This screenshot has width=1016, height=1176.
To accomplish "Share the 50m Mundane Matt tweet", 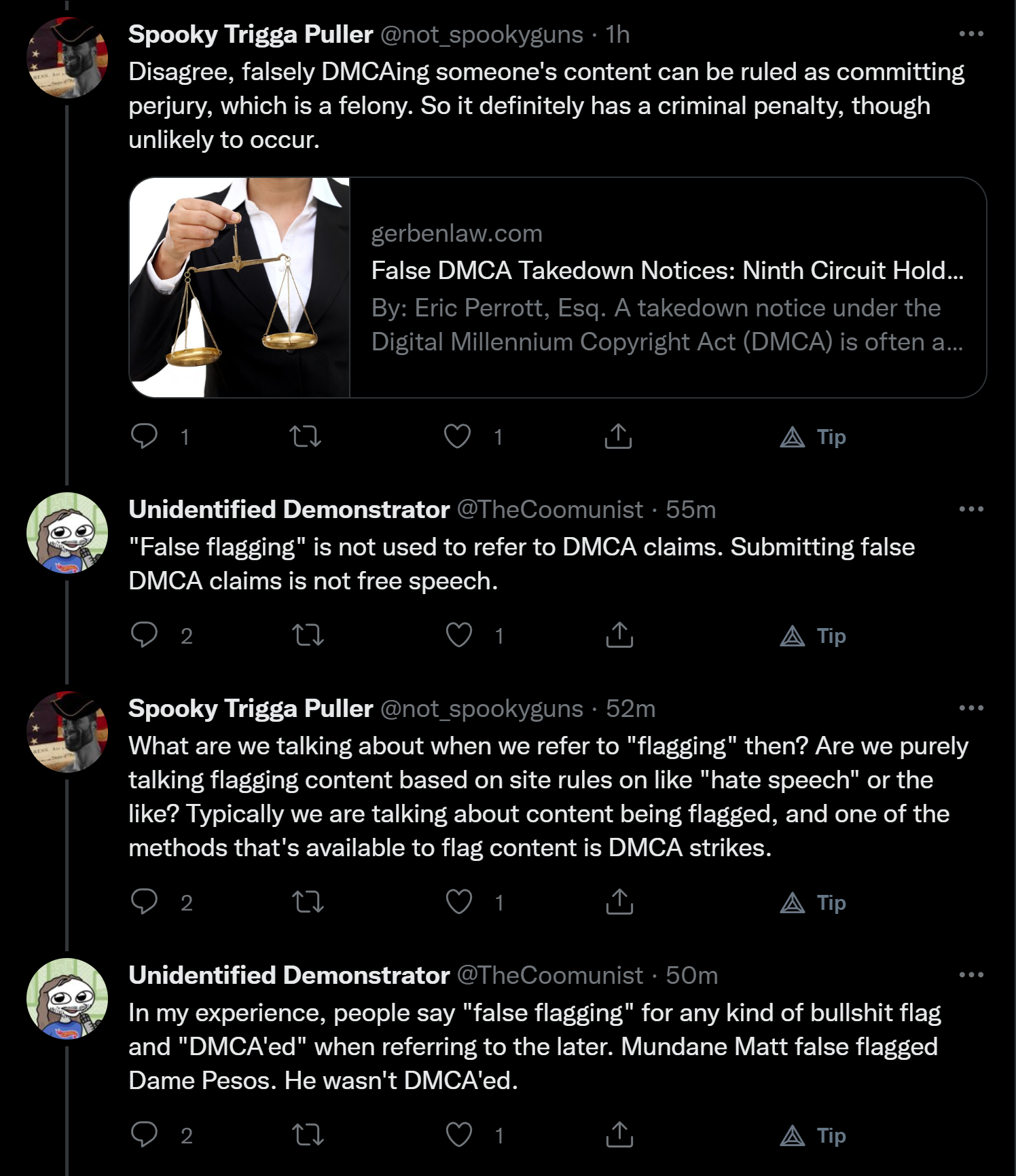I will coord(619,1135).
